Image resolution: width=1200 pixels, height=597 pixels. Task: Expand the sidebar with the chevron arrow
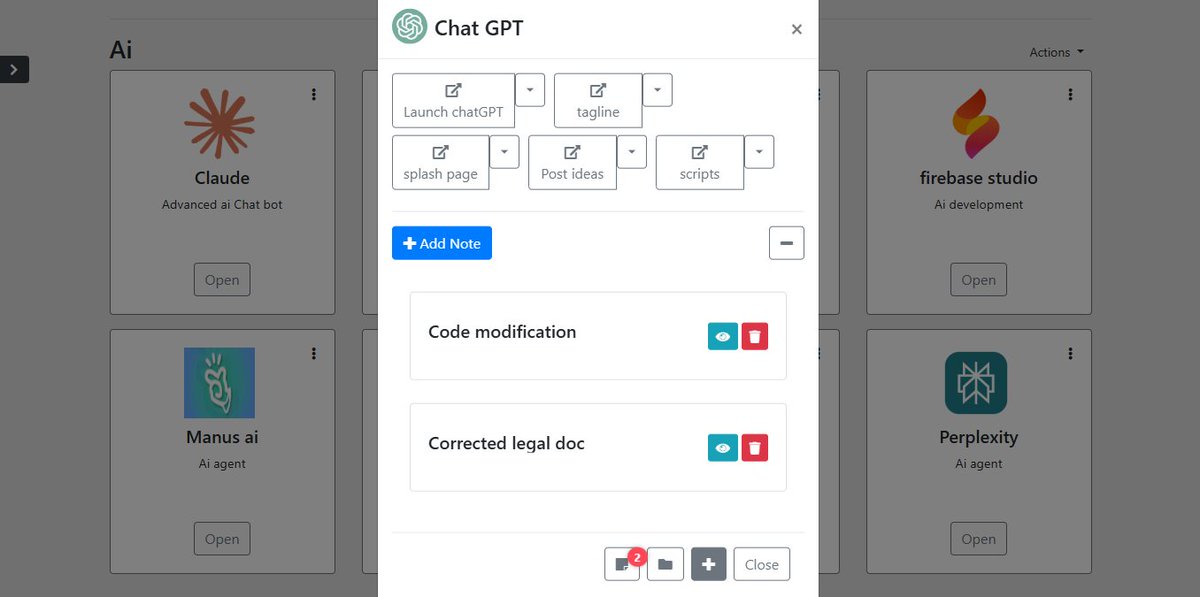pyautogui.click(x=14, y=69)
